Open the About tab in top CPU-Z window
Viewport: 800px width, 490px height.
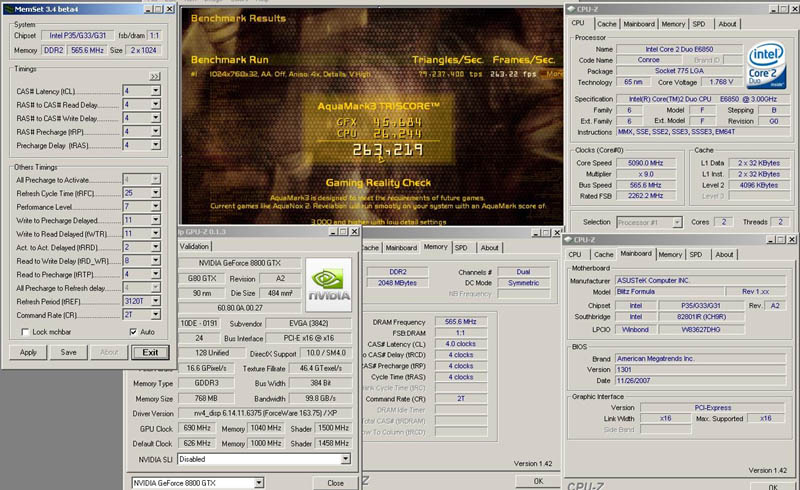click(727, 24)
